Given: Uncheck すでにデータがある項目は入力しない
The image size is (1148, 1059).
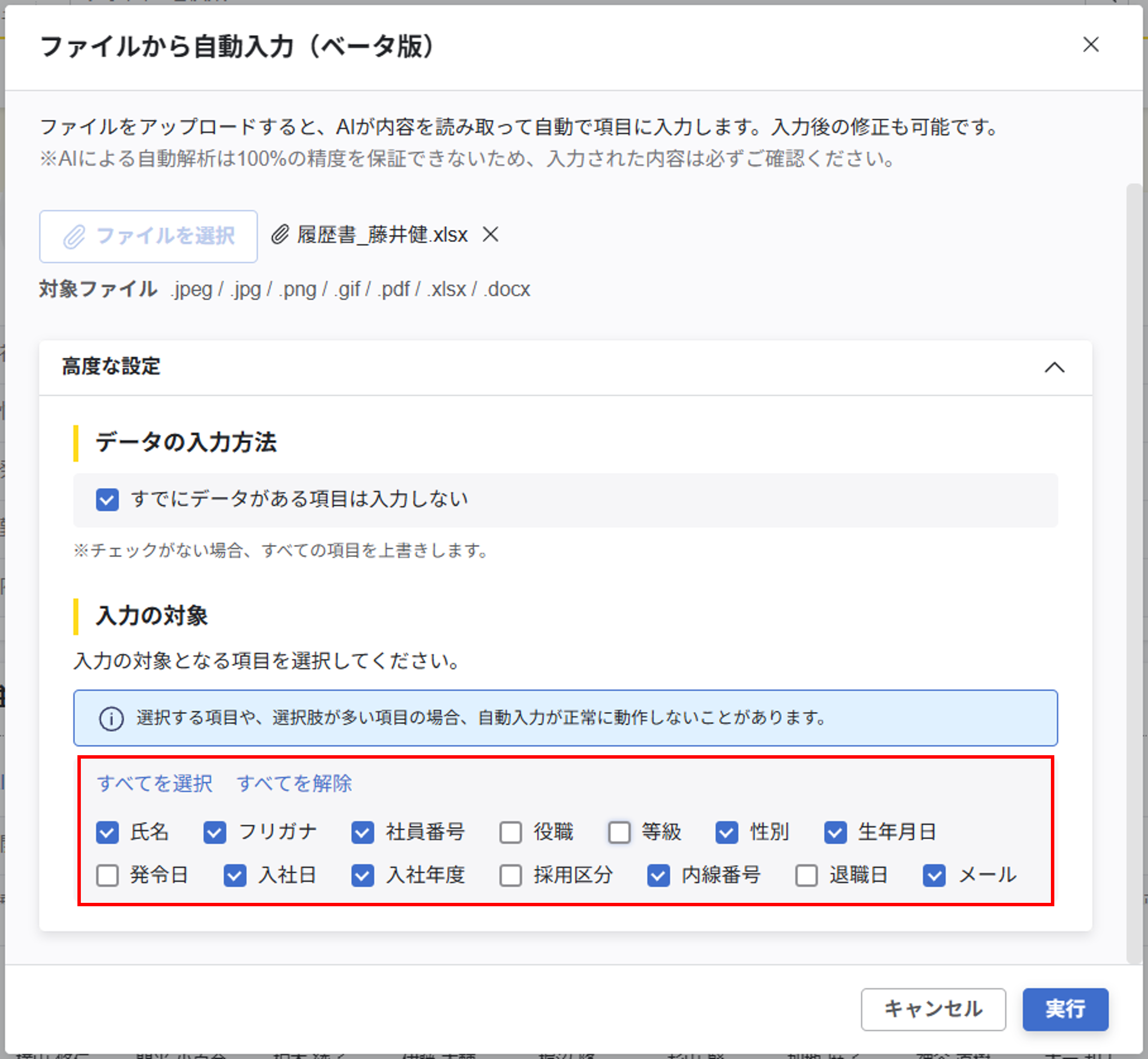Looking at the screenshot, I should click(x=108, y=500).
